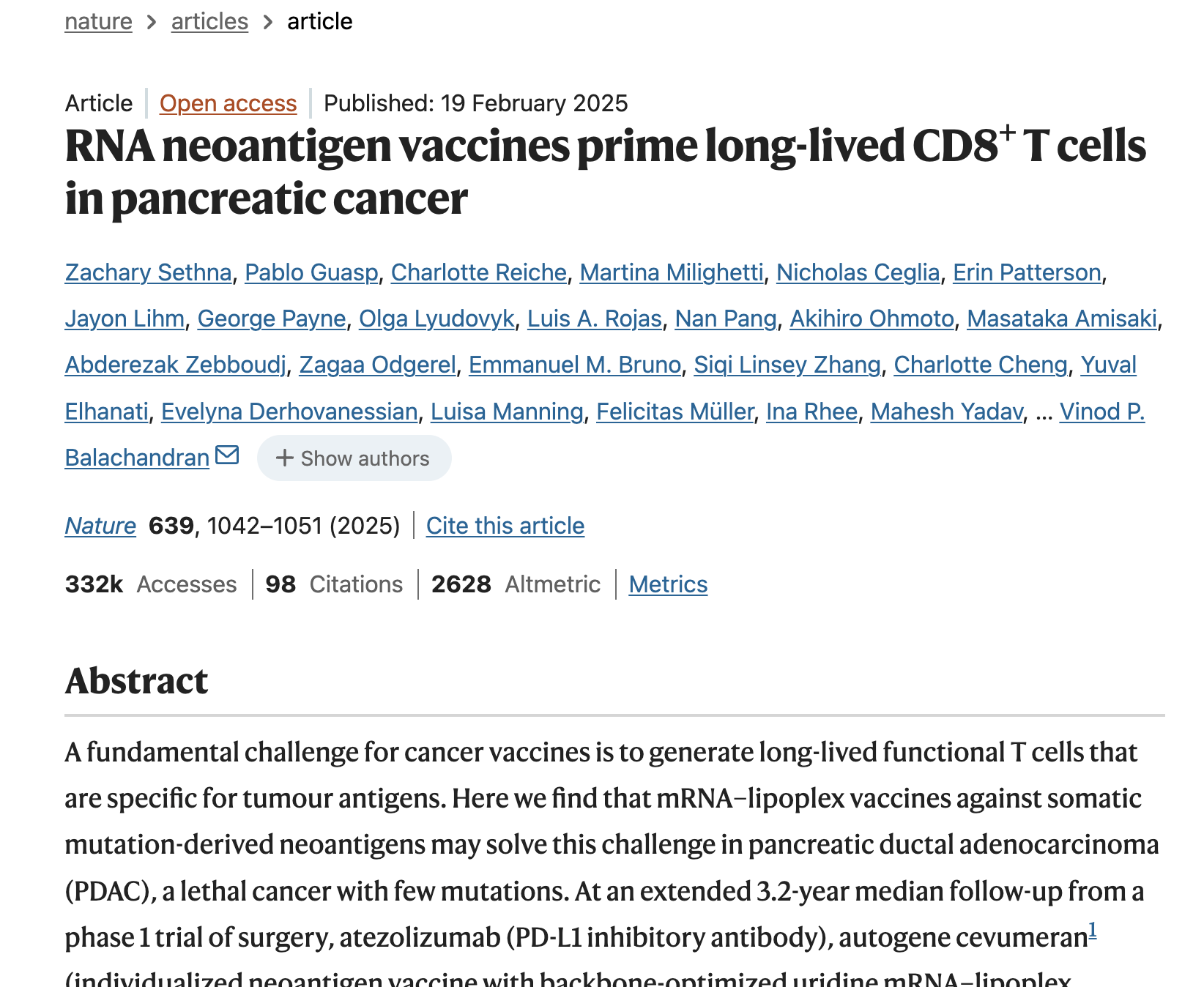The width and height of the screenshot is (1204, 987).
Task: Click author Nicholas Ceglia
Action: point(858,272)
